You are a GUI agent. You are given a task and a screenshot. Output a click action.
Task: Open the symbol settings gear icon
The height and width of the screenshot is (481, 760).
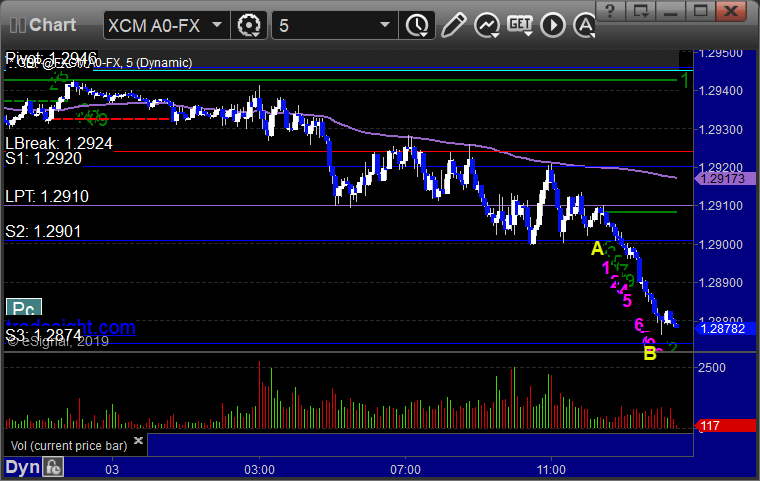tap(249, 25)
